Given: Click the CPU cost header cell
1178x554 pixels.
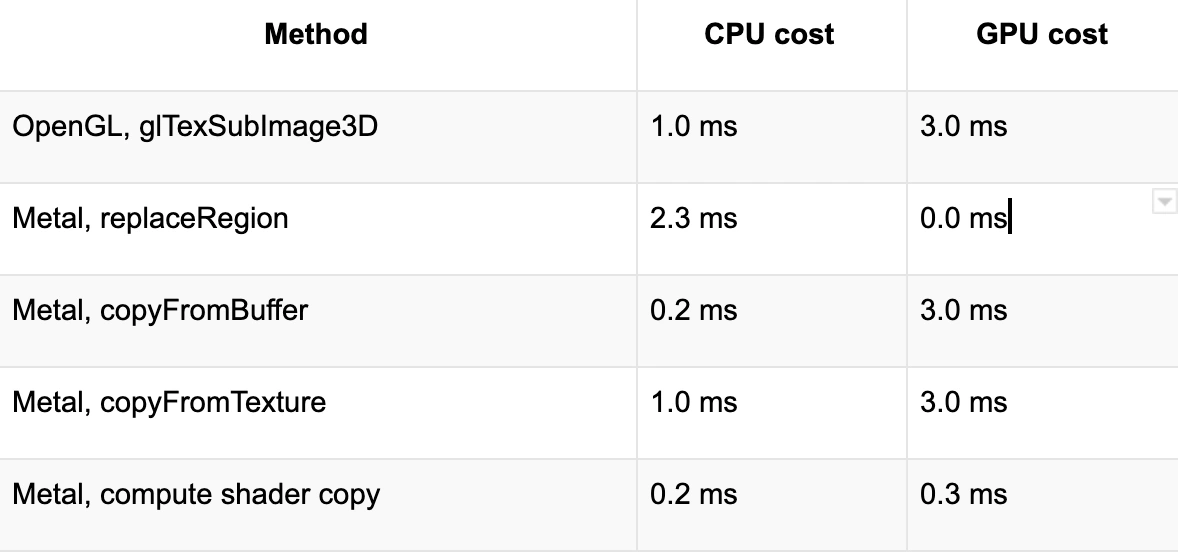Looking at the screenshot, I should coord(769,35).
